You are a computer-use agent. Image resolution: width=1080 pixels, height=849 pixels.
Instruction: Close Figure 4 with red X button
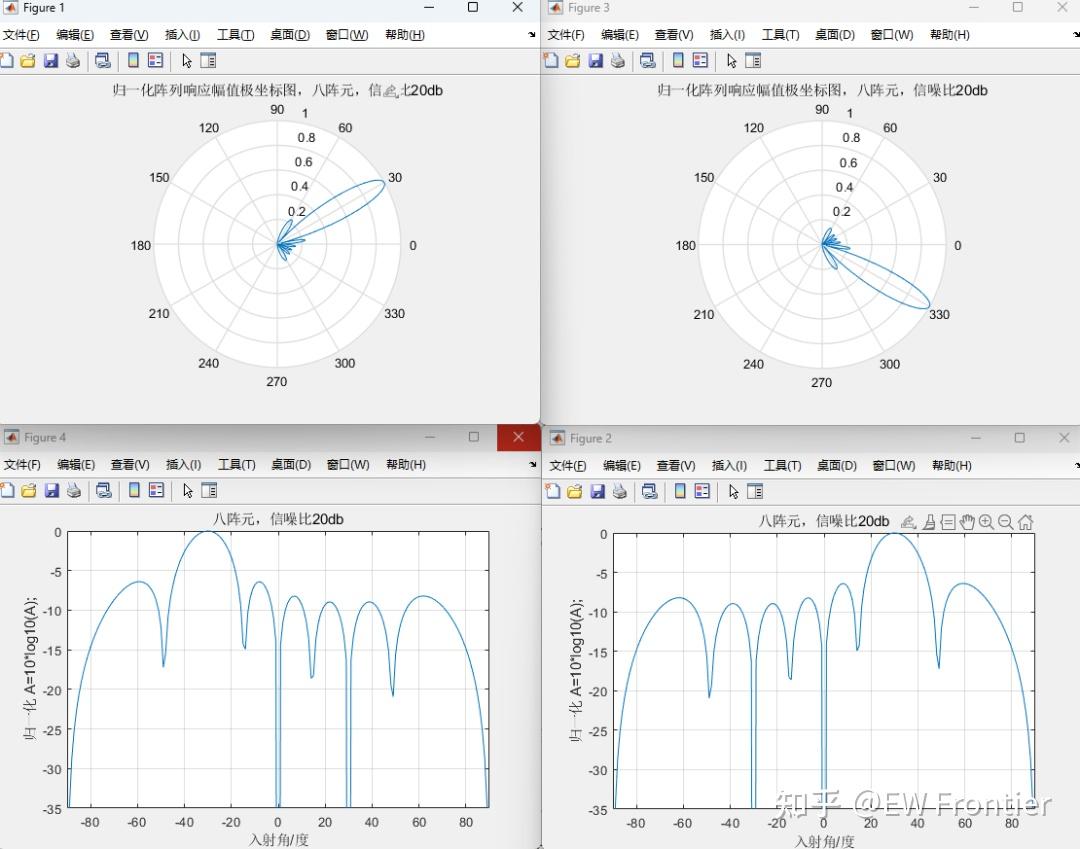[x=519, y=437]
